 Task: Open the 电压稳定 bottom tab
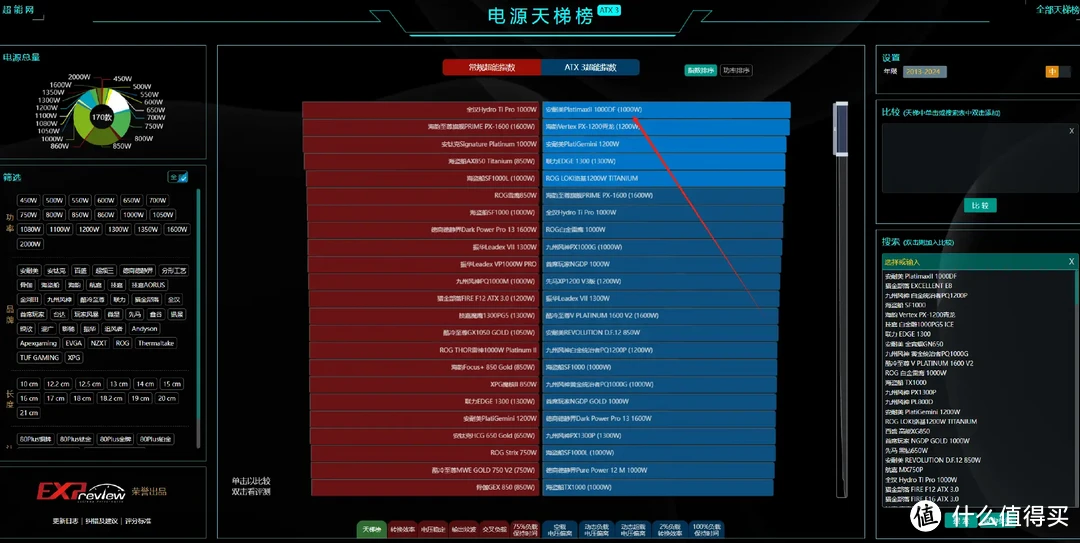coord(433,529)
